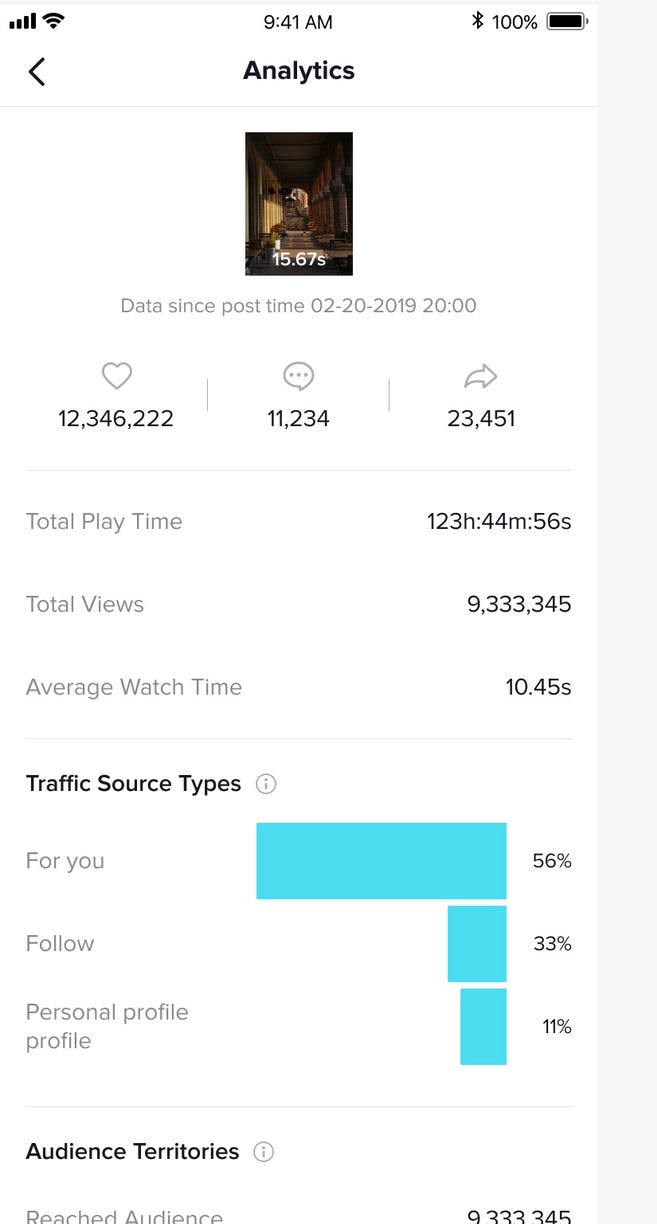The image size is (657, 1224).
Task: Expand the Total Views row
Action: 298,604
